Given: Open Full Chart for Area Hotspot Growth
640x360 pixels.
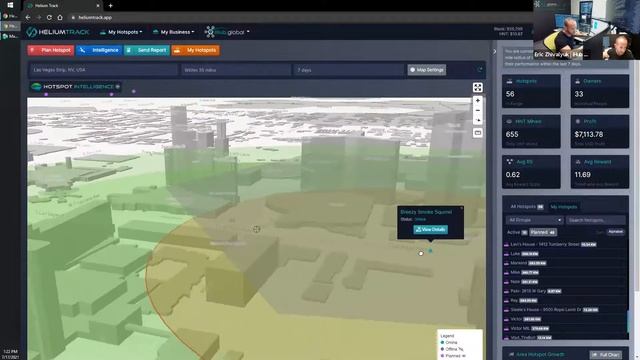Looking at the screenshot, I should click(606, 355).
